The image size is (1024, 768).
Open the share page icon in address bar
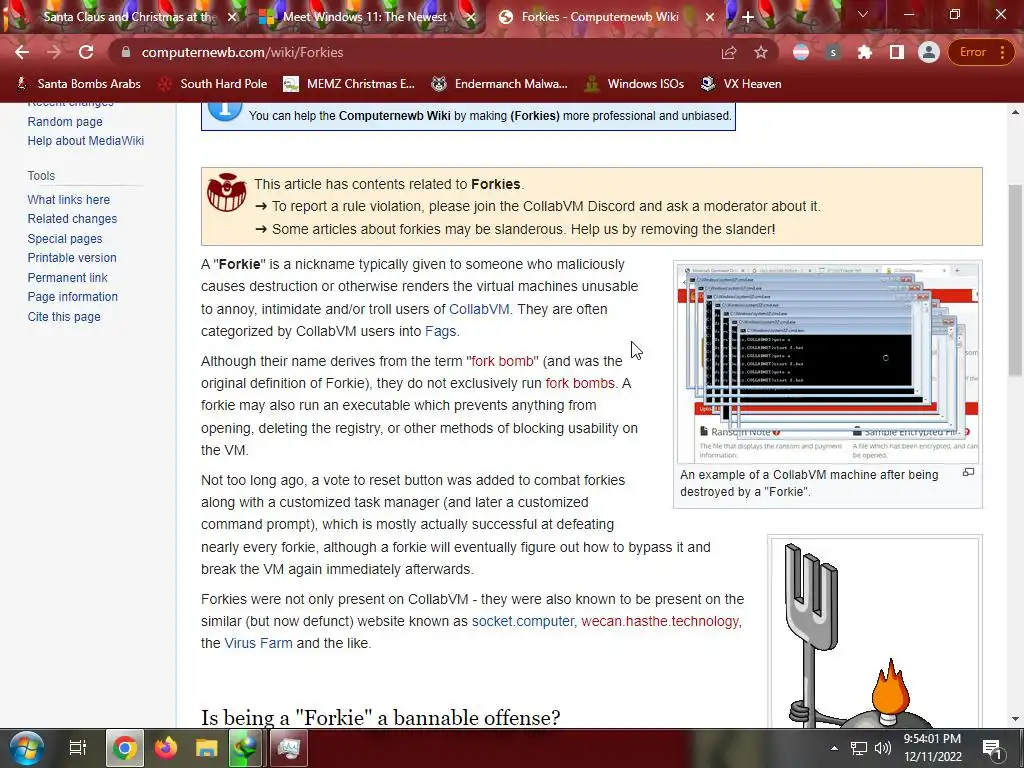click(729, 52)
